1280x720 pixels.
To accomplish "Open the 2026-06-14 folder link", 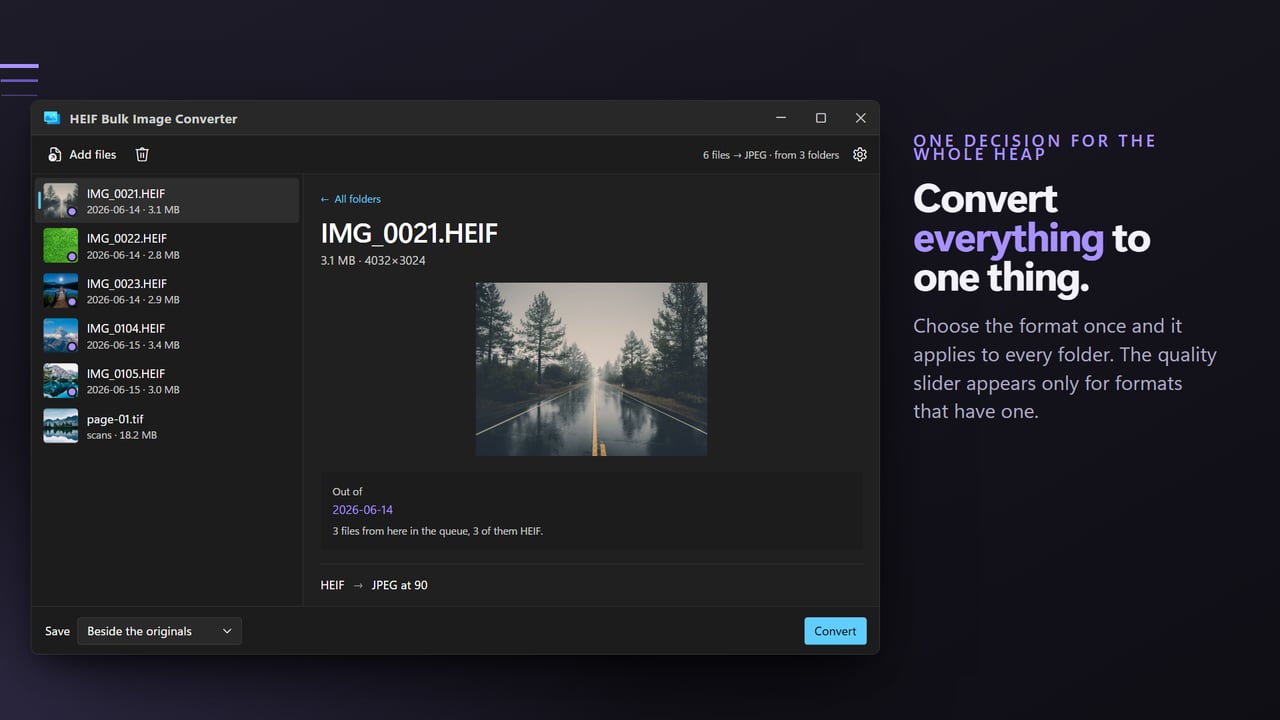I will point(363,510).
